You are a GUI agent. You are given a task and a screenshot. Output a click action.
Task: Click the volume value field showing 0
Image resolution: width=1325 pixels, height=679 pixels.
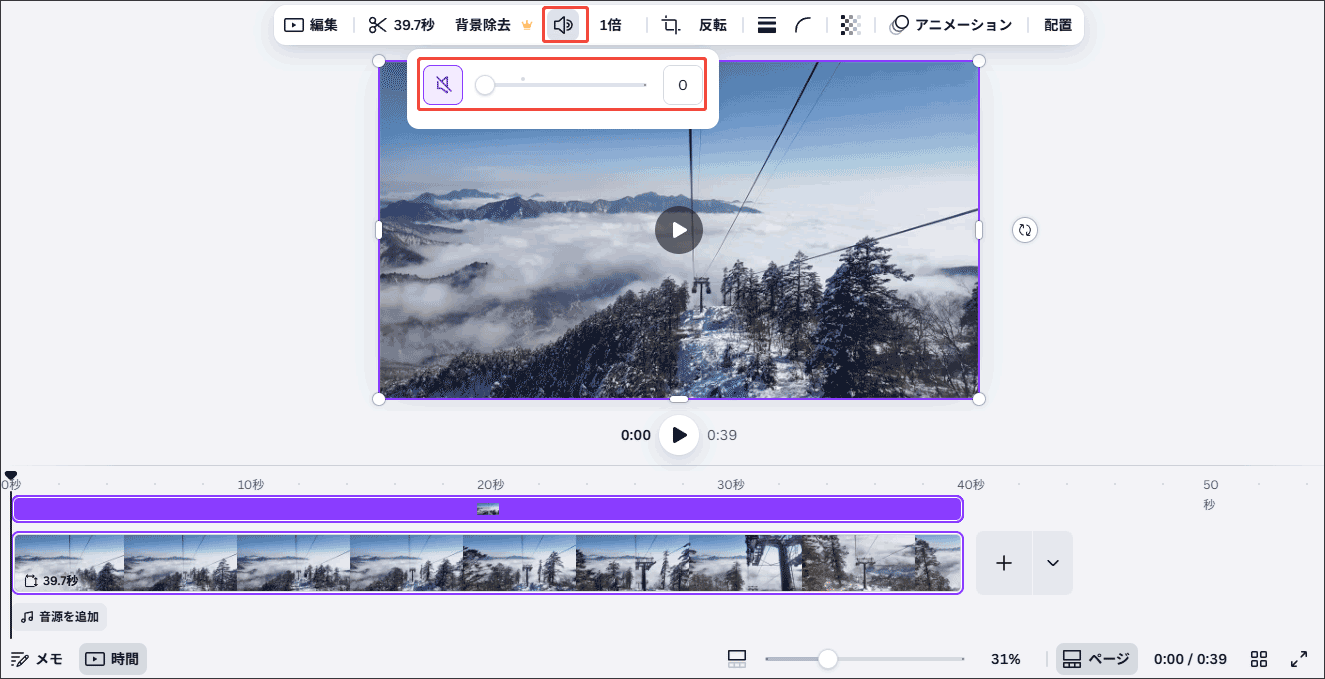pyautogui.click(x=683, y=85)
